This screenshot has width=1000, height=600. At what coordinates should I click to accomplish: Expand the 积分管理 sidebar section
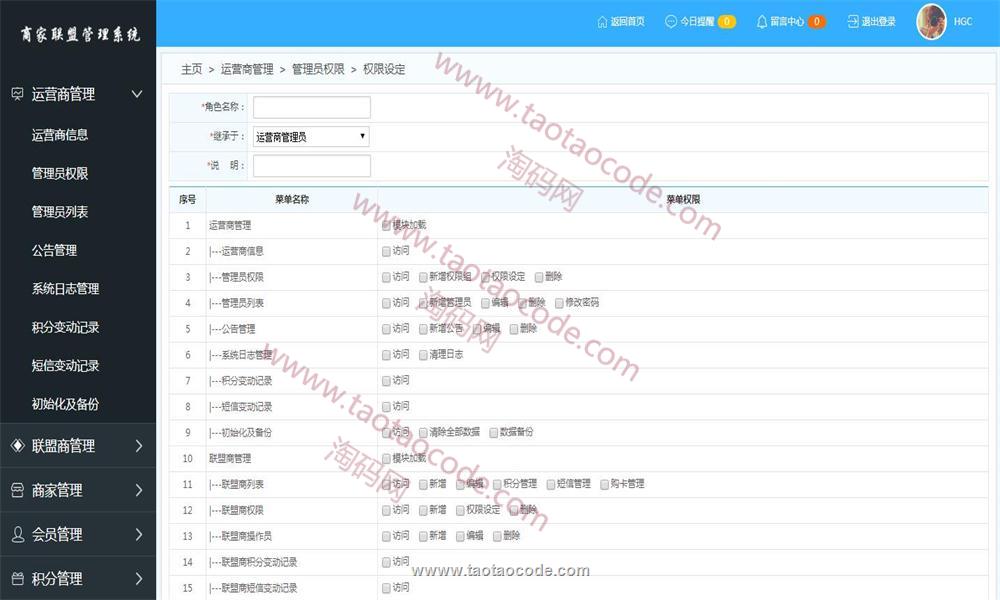pyautogui.click(x=138, y=578)
